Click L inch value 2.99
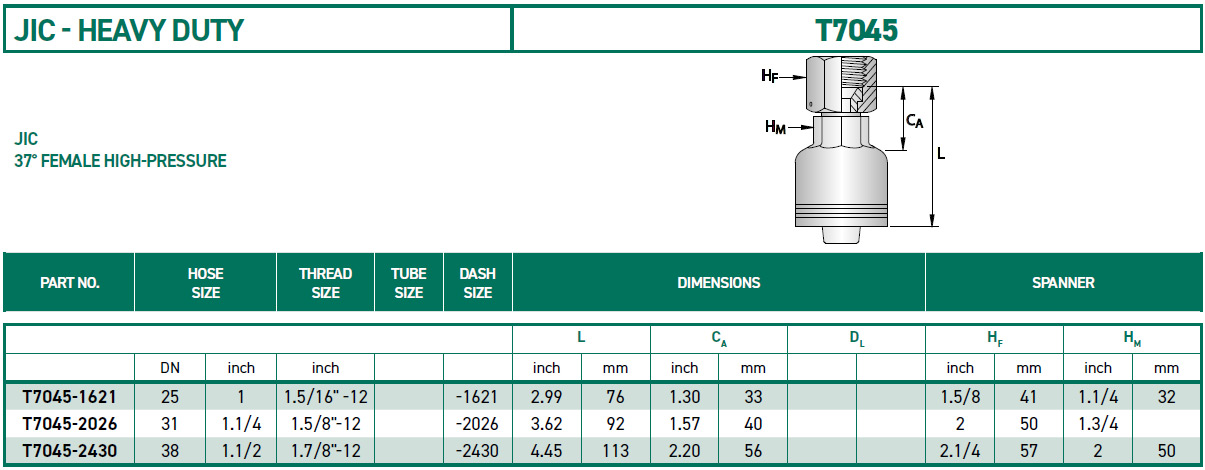Image resolution: width=1205 pixels, height=470 pixels. (546, 396)
